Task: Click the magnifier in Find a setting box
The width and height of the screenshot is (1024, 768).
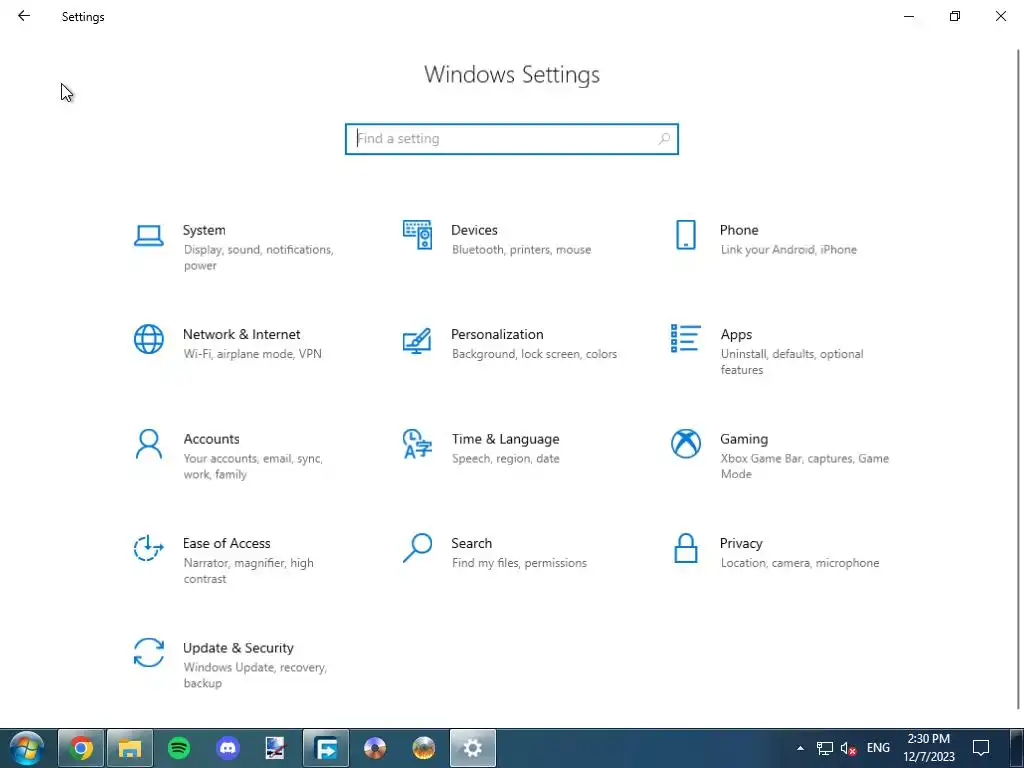Action: tap(664, 138)
